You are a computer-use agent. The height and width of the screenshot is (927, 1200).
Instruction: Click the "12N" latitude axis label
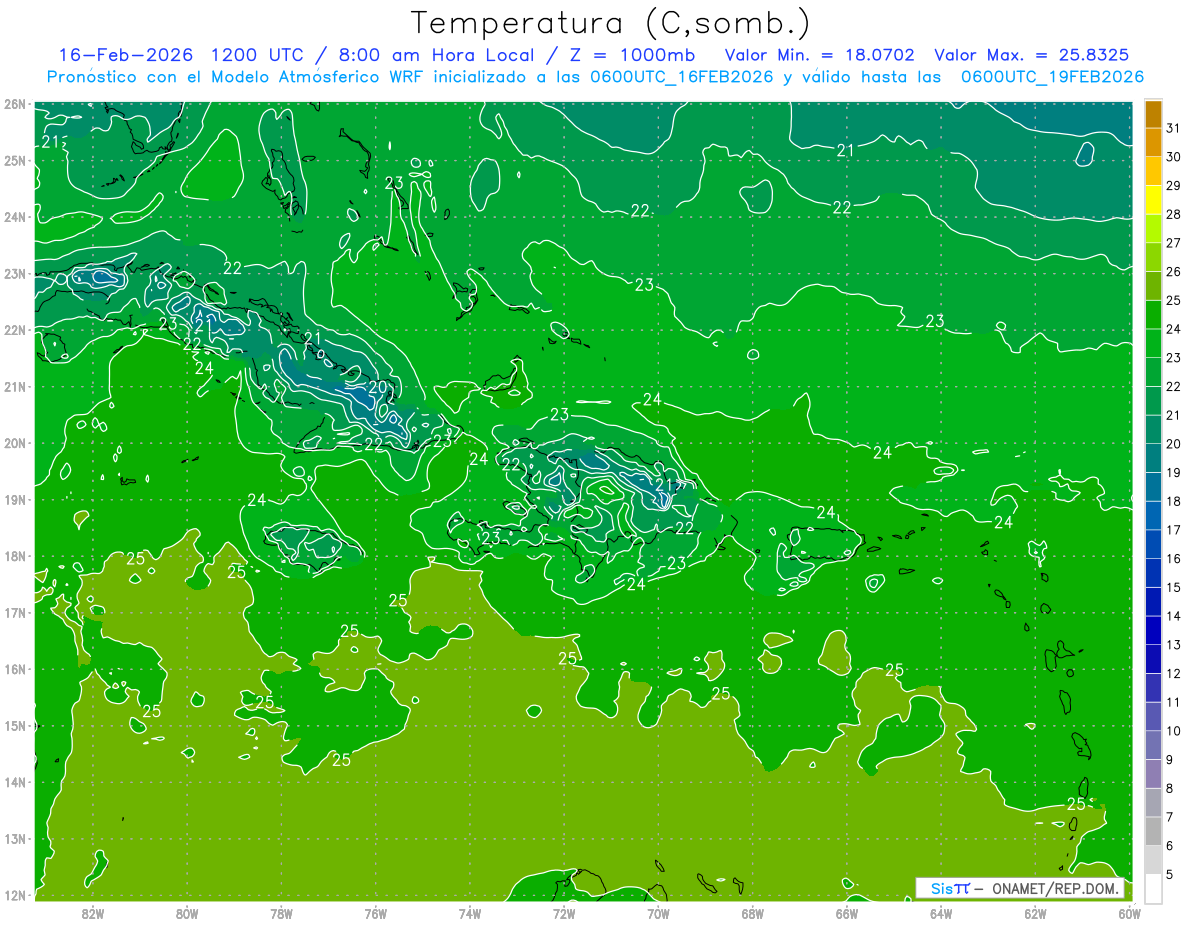[x=15, y=895]
